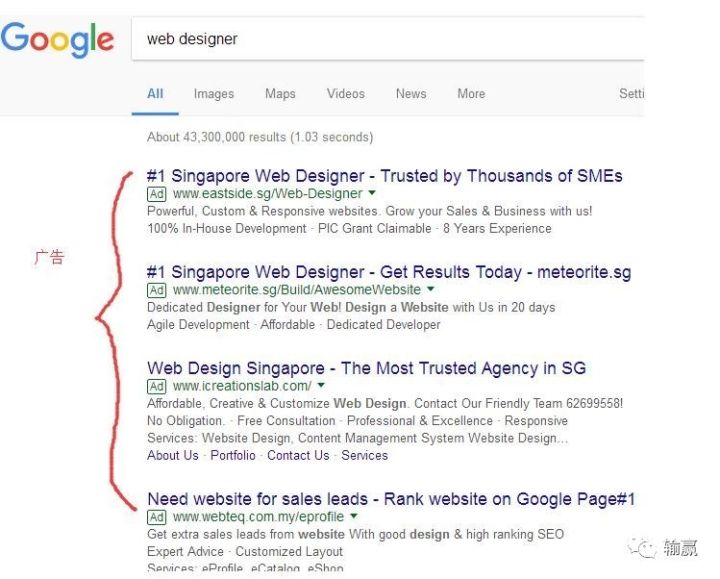The width and height of the screenshot is (720, 579).
Task: Open Need website for sales leads result
Action: point(391,499)
